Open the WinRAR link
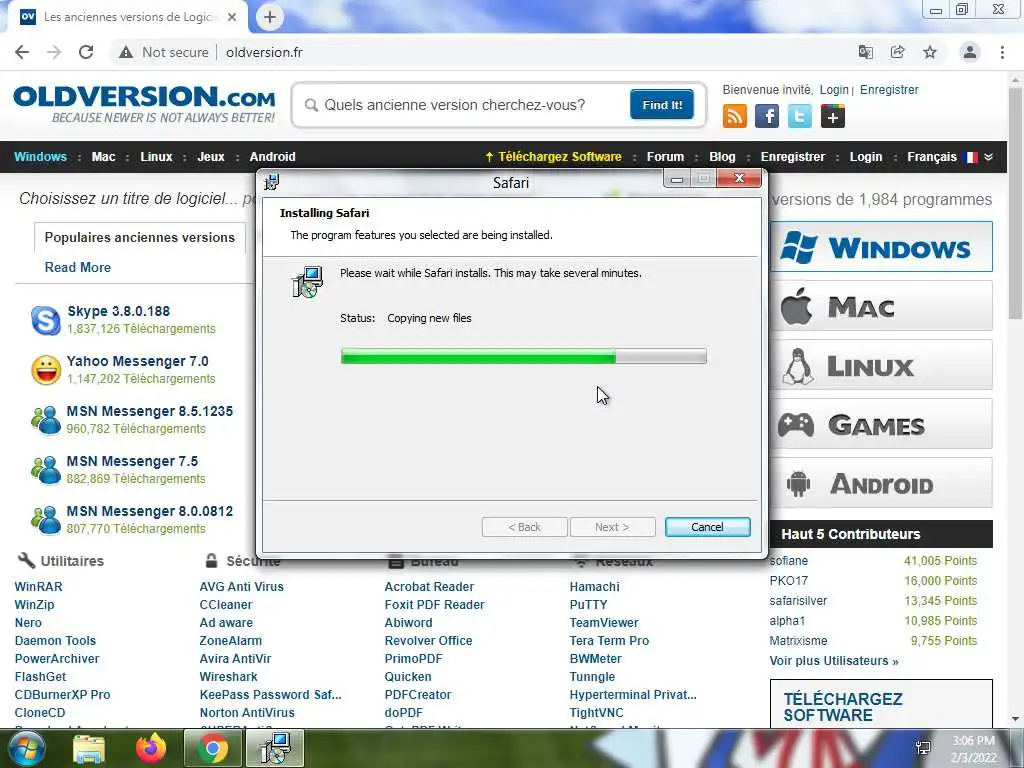 pyautogui.click(x=39, y=586)
